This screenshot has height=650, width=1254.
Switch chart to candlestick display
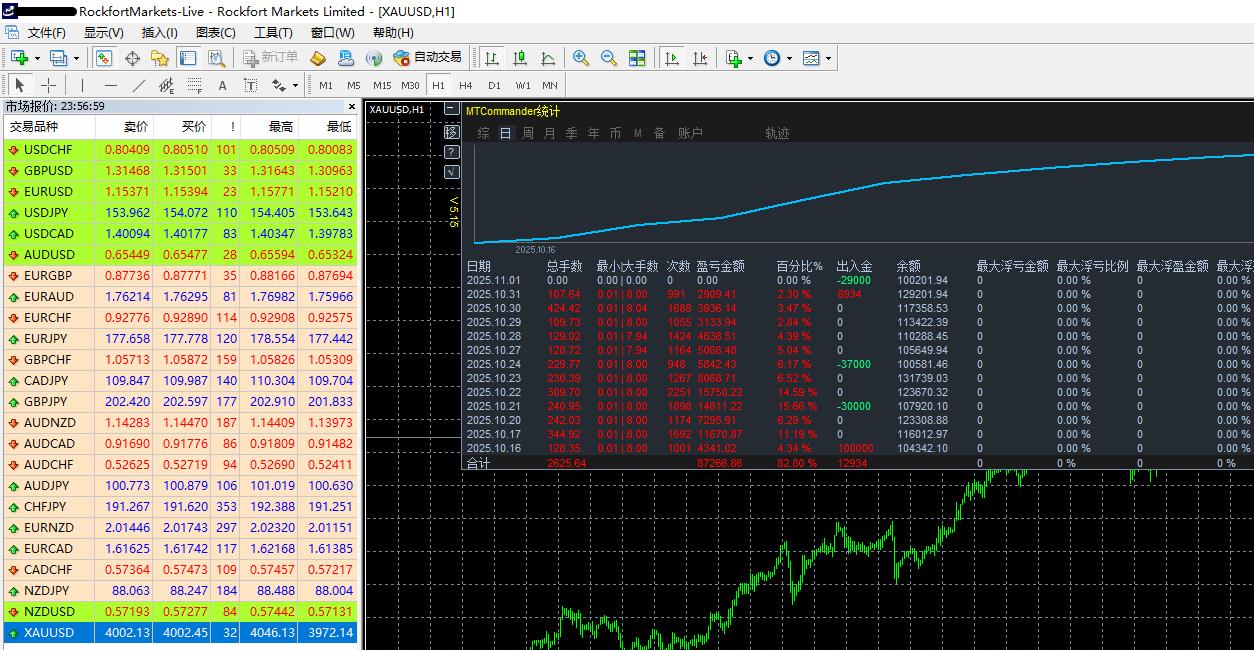pos(520,58)
